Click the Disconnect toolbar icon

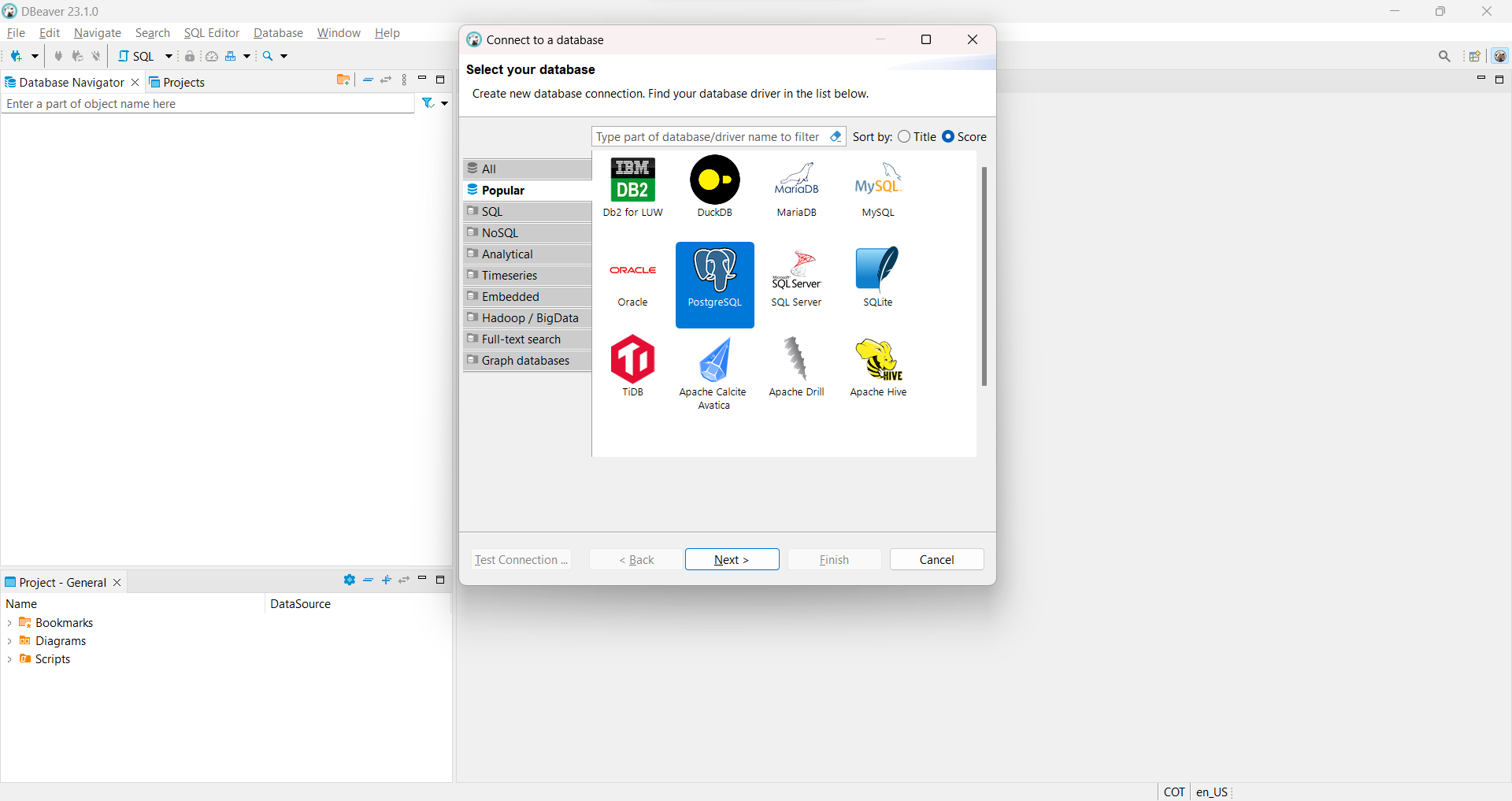(96, 56)
